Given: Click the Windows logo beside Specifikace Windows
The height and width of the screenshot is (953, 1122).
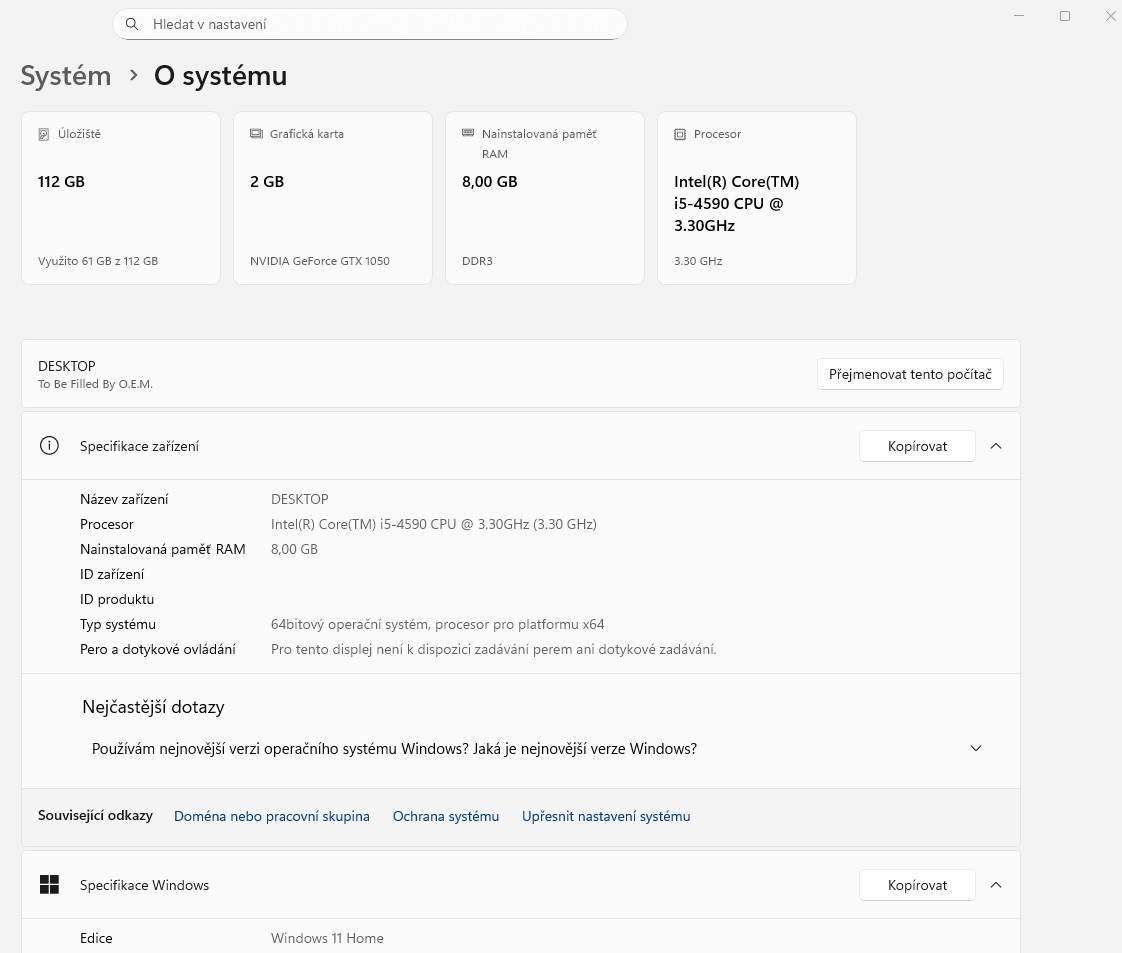Looking at the screenshot, I should click(x=49, y=885).
